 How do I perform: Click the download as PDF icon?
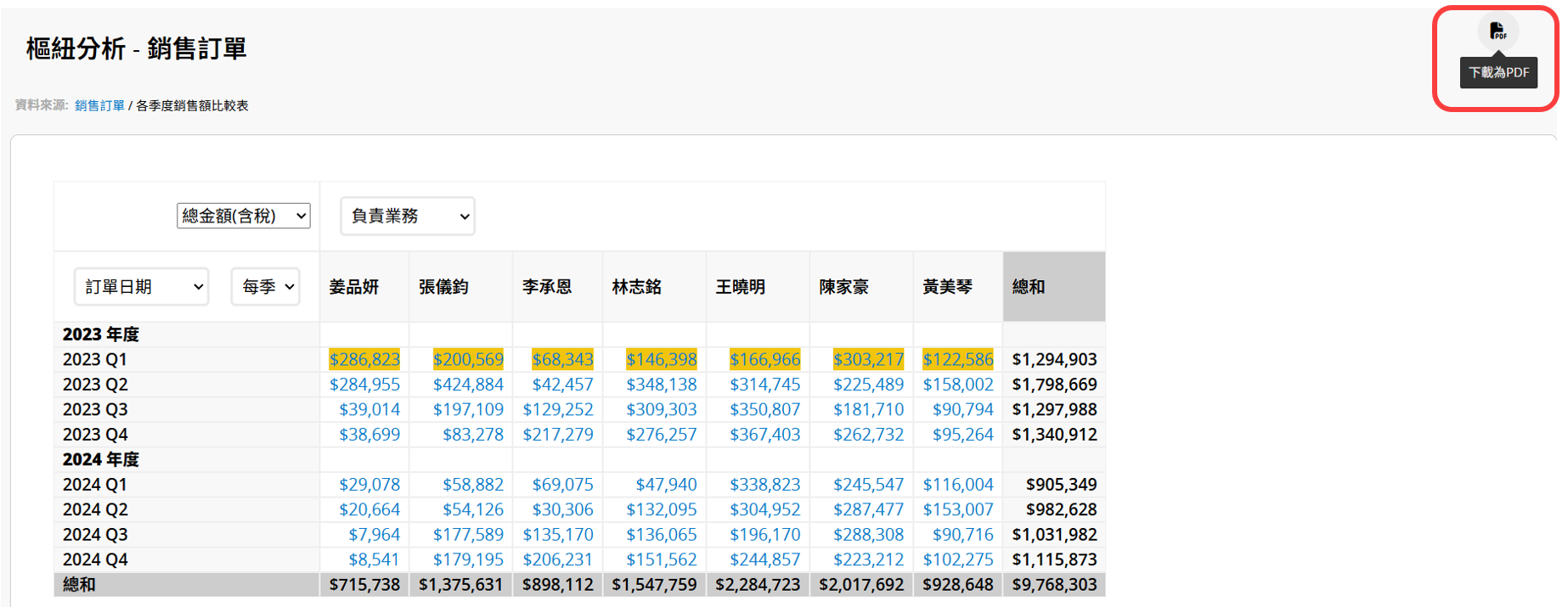(x=1497, y=31)
